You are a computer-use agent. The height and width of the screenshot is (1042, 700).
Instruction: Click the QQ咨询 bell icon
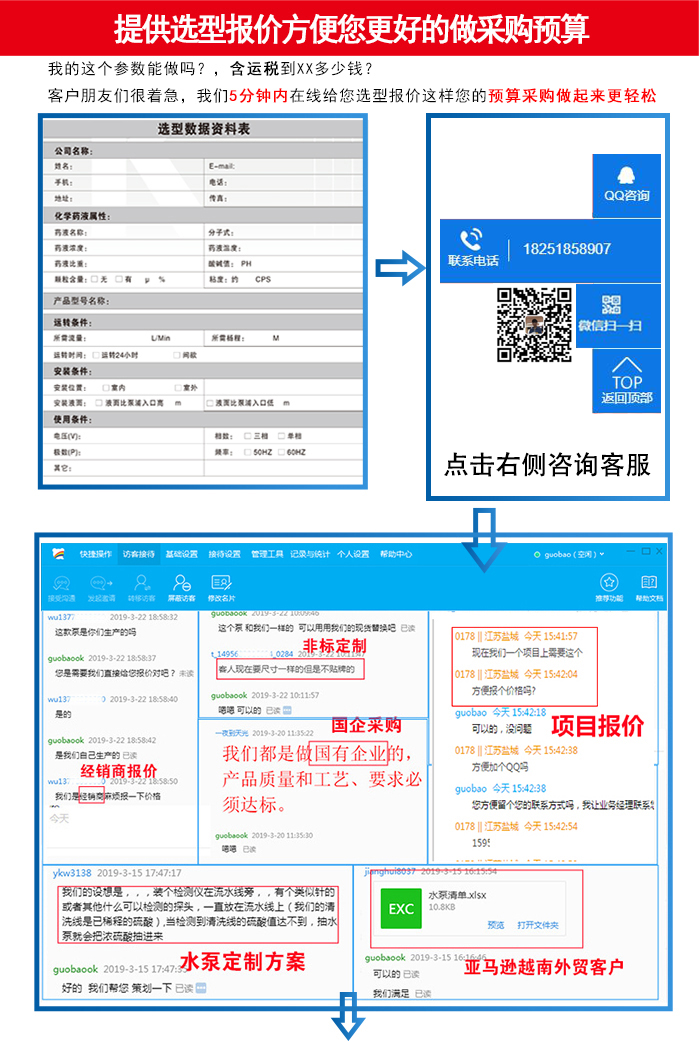pos(626,175)
